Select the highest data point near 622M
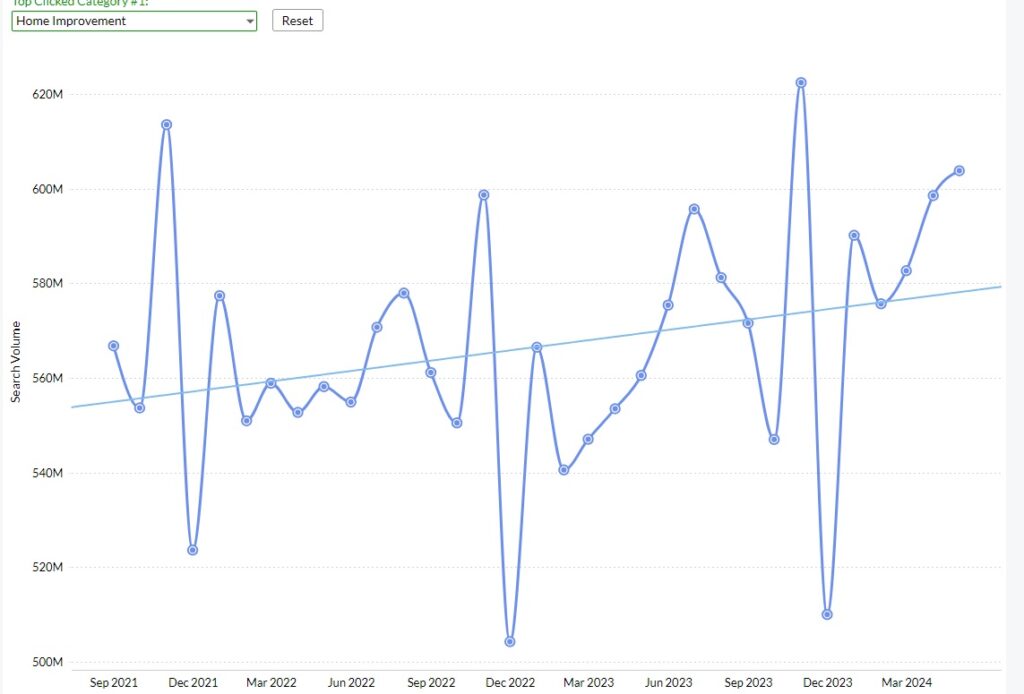The width and height of the screenshot is (1024, 694). 801,82
